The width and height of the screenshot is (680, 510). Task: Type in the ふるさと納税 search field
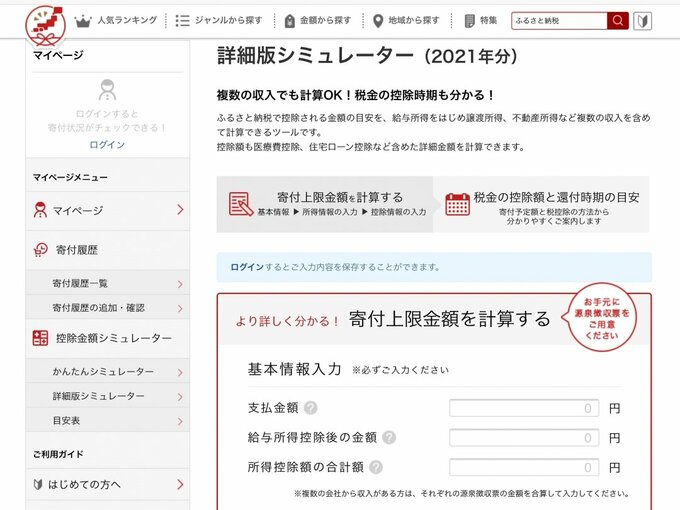[x=558, y=20]
